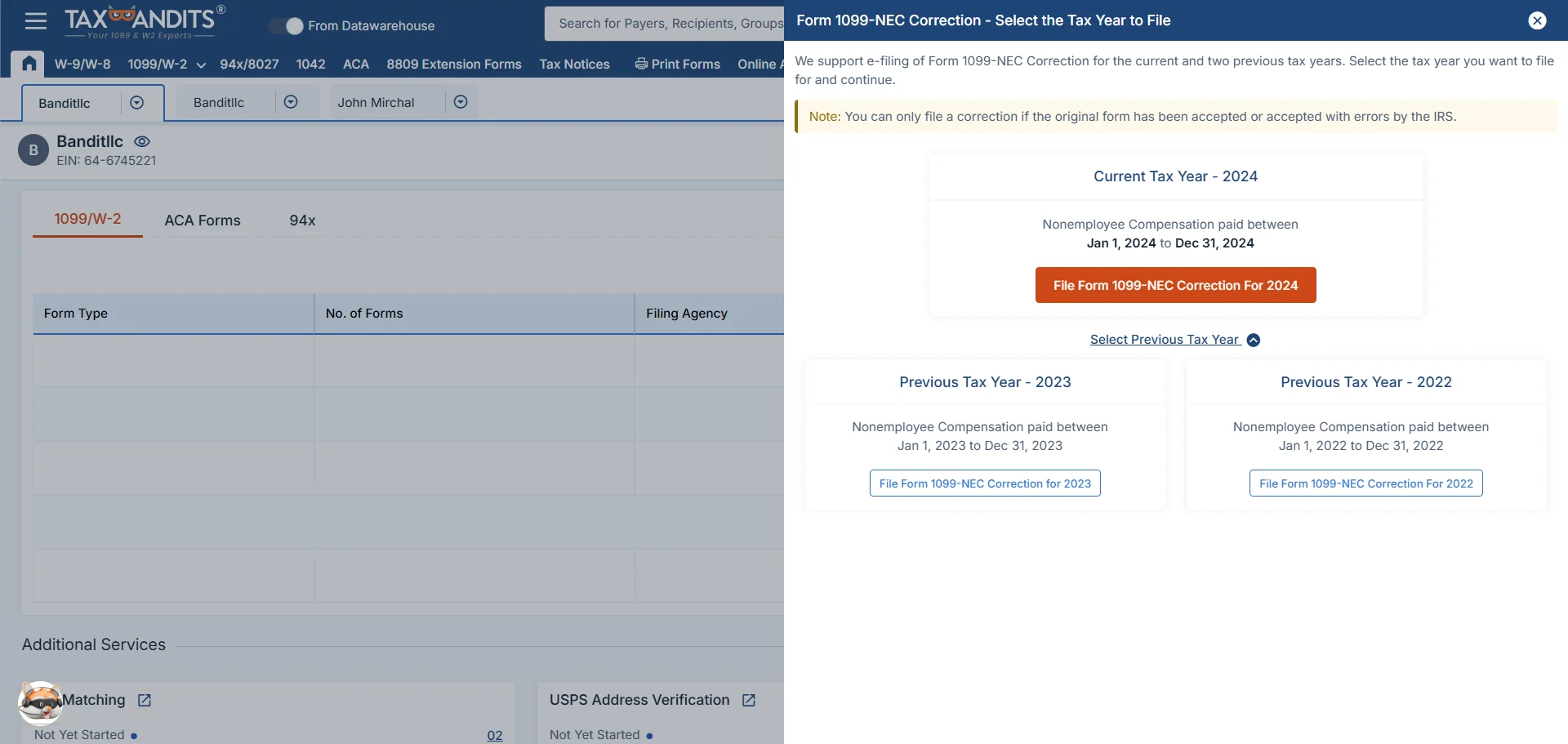The image size is (1568, 744).
Task: Open the 1042 menu item
Action: 310,65
